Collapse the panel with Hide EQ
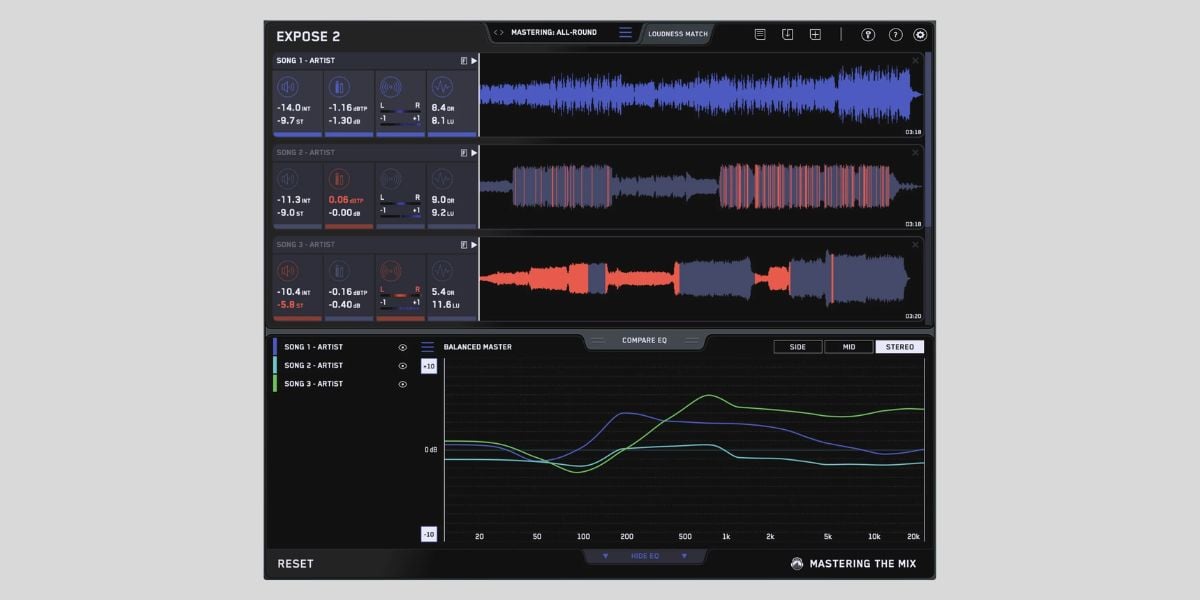Image resolution: width=1200 pixels, height=600 pixels. 644,556
